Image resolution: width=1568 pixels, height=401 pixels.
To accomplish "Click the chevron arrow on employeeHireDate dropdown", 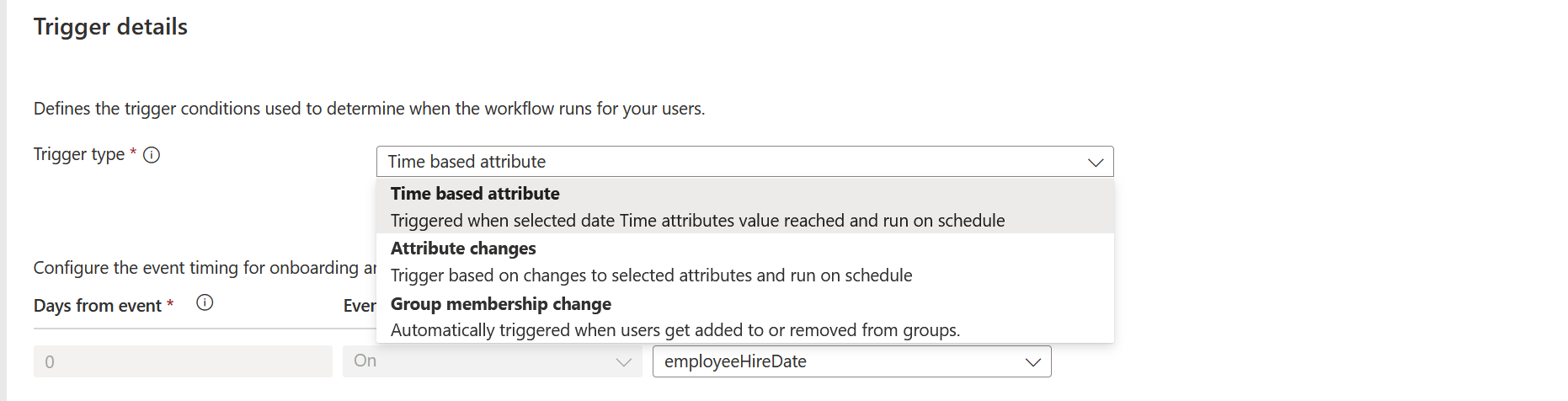I will tap(1032, 362).
